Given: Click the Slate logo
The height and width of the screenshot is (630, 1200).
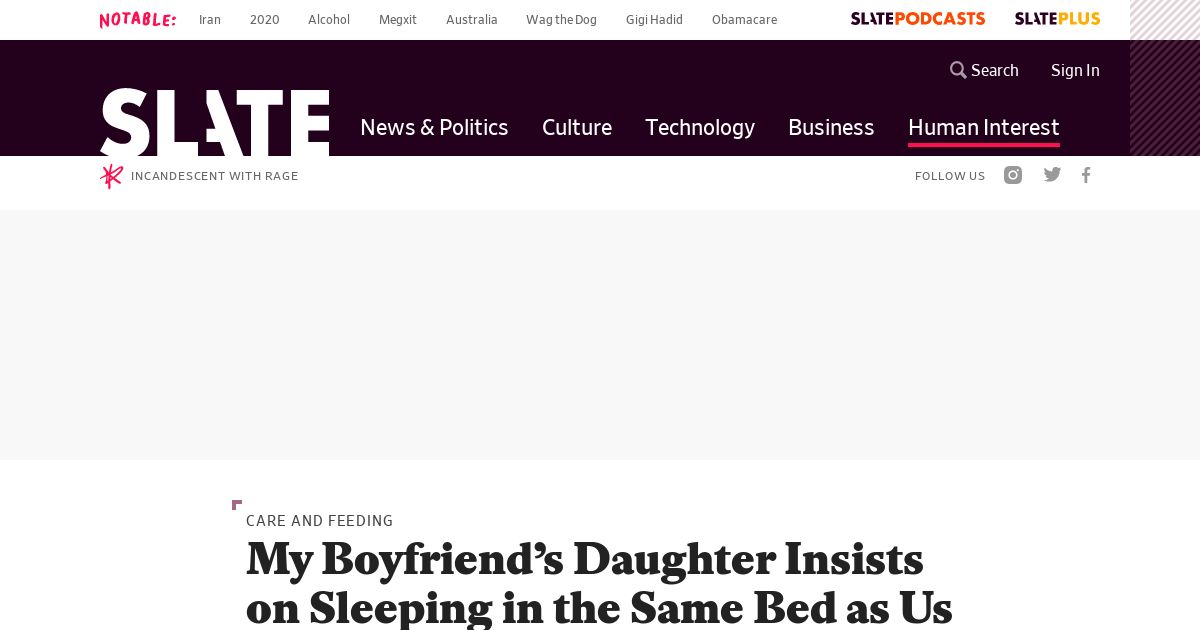Looking at the screenshot, I should 214,122.
